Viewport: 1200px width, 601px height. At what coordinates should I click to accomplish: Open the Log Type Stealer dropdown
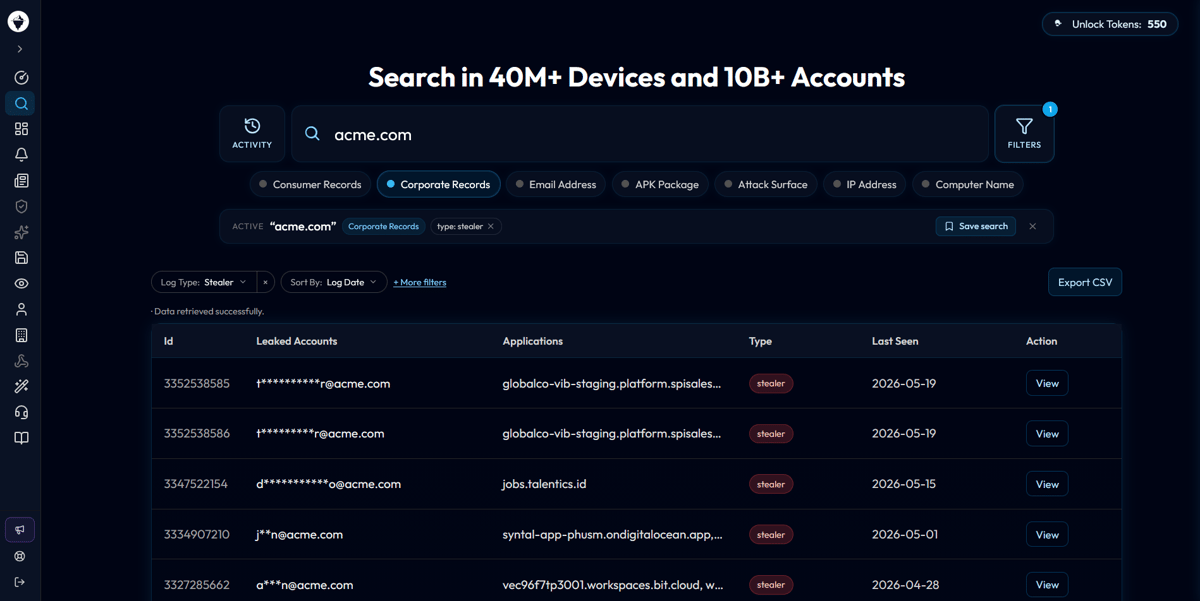pos(204,282)
